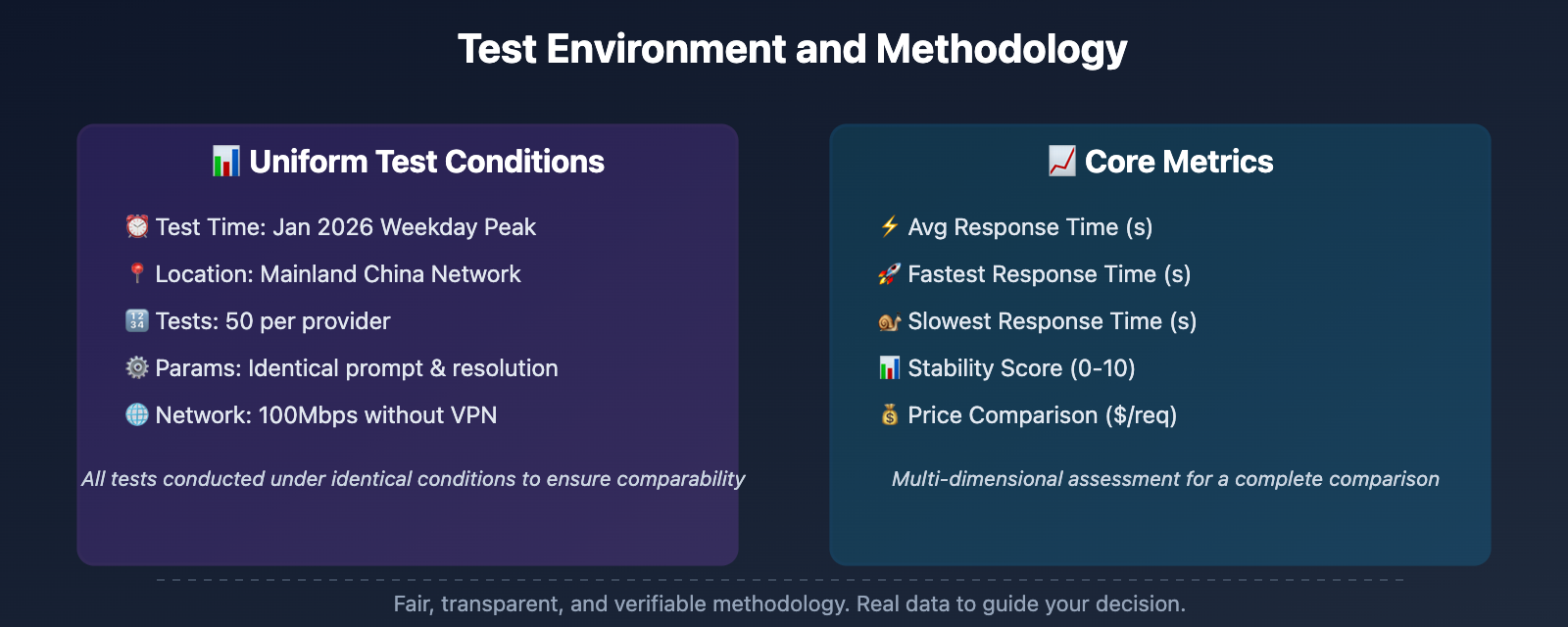Click the trending chart icon beside Core Metrics
The image size is (1568, 627).
click(1062, 162)
